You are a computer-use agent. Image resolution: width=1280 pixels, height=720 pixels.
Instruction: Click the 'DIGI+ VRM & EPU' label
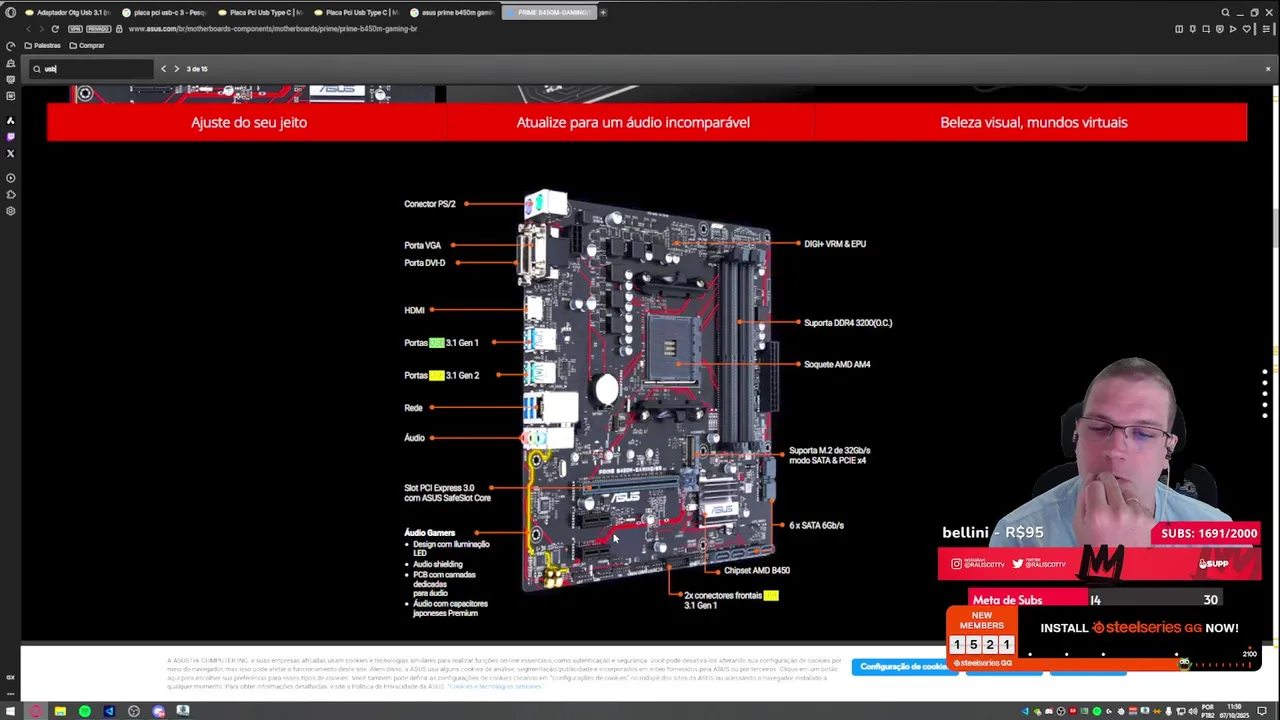pyautogui.click(x=835, y=244)
